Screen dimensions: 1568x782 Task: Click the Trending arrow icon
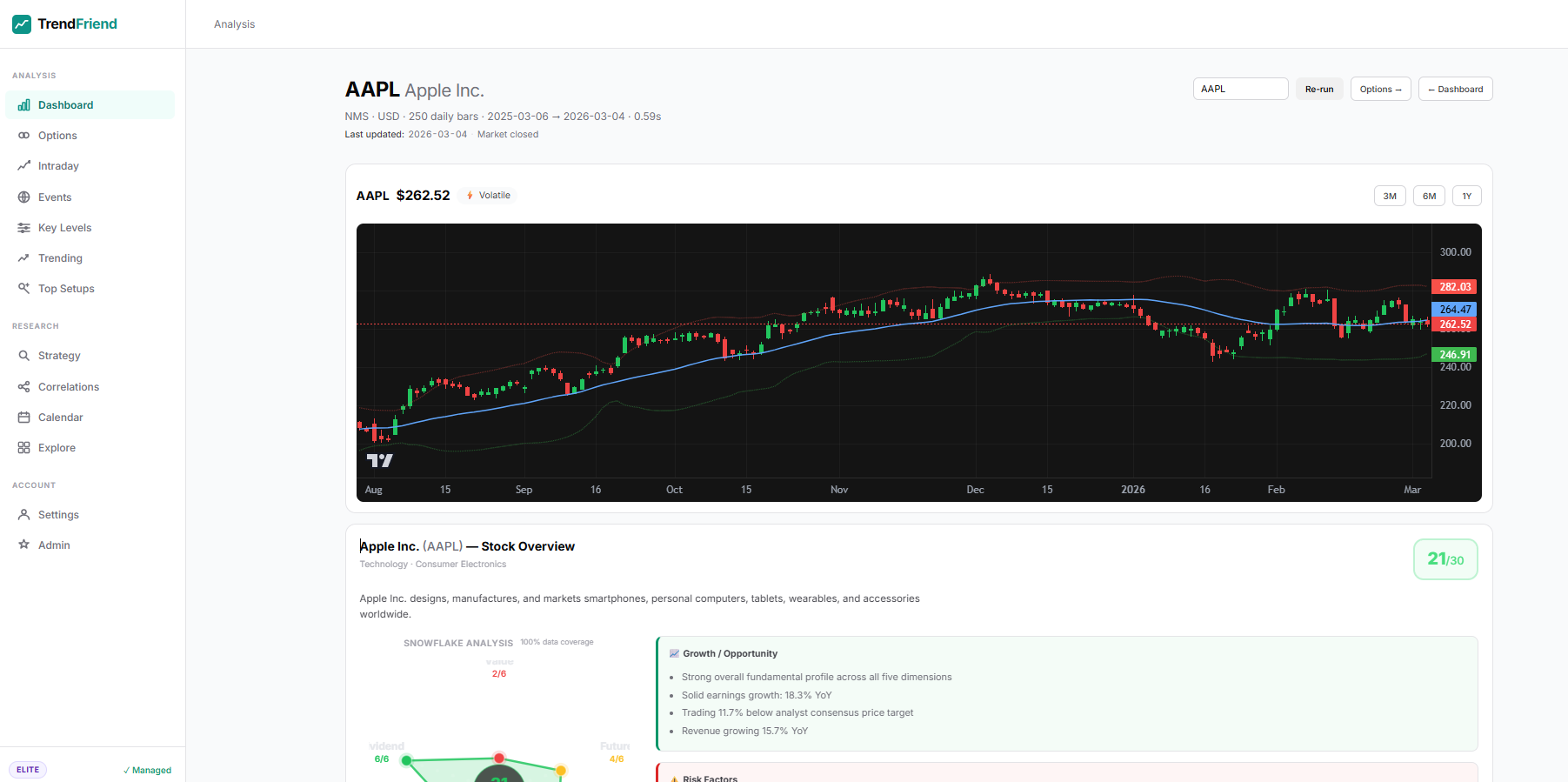tap(23, 258)
